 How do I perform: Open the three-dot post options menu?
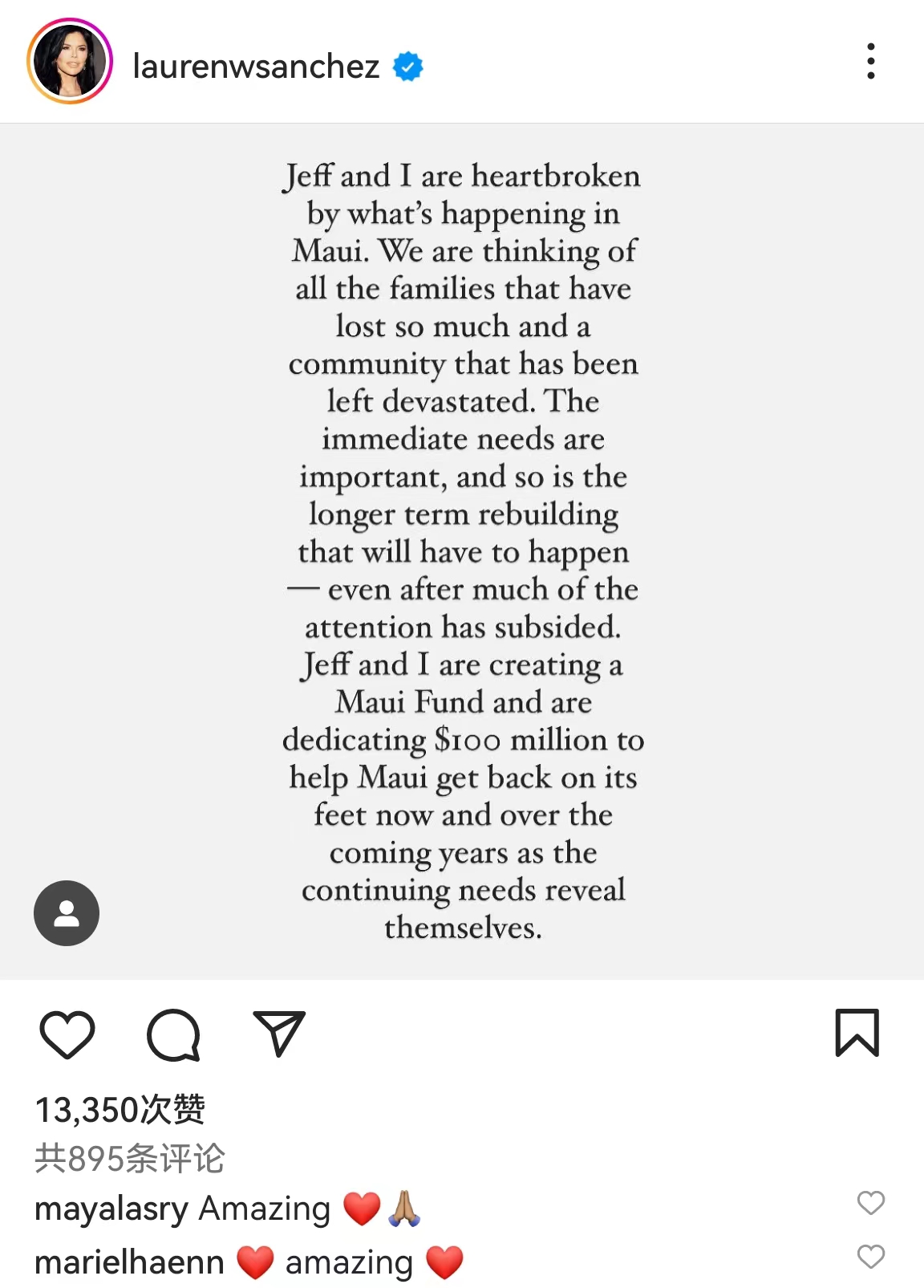pos(870,62)
